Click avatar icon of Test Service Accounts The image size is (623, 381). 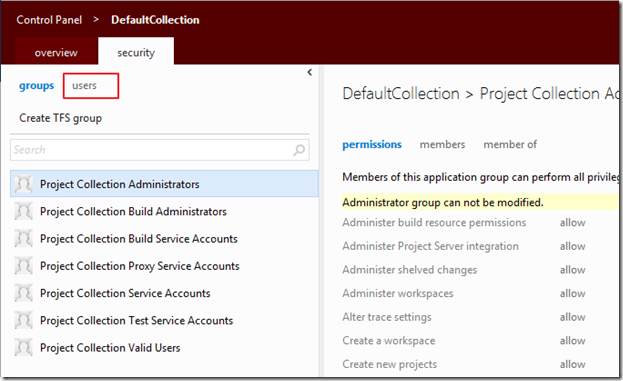click(23, 321)
